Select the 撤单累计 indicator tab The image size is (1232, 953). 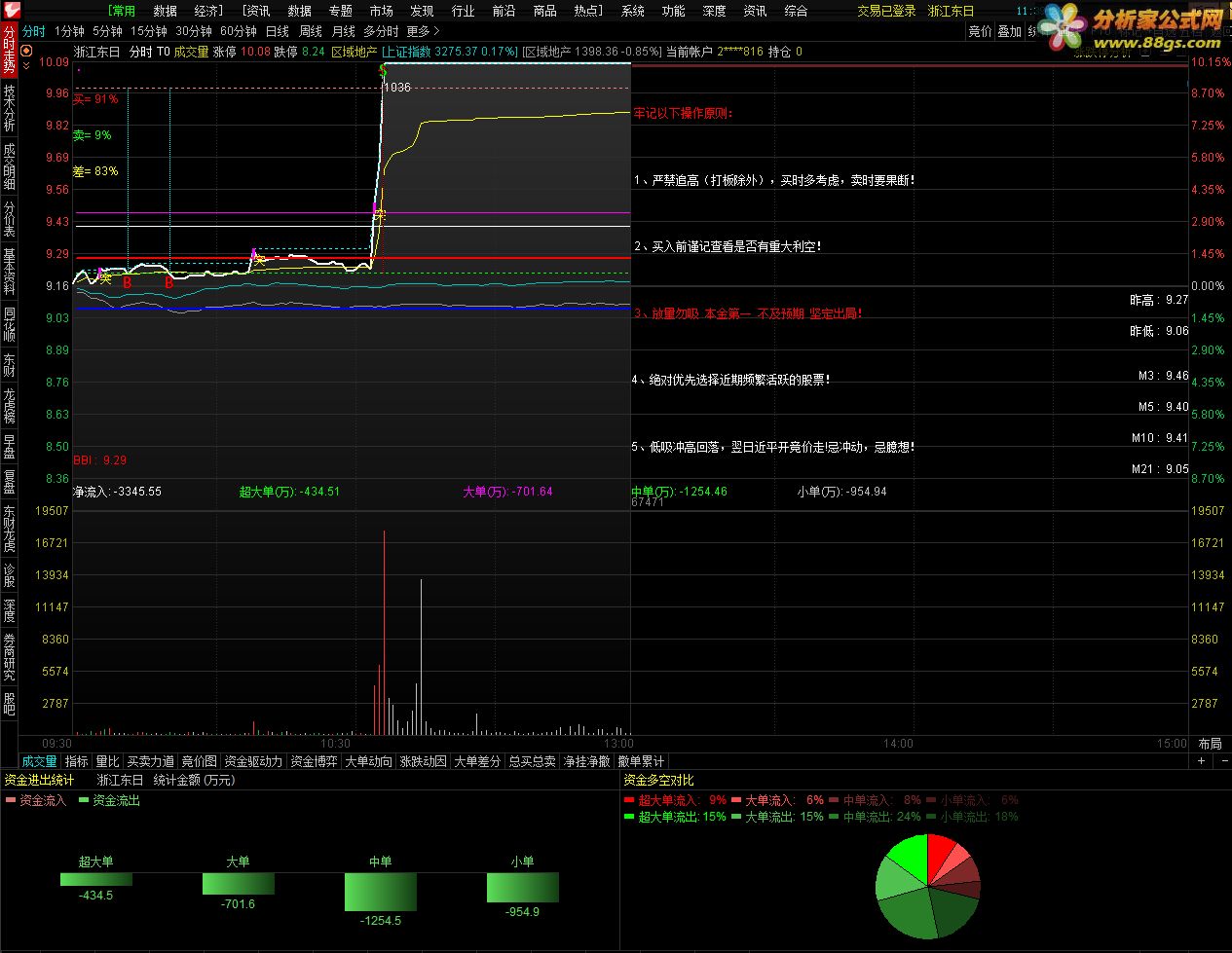642,761
